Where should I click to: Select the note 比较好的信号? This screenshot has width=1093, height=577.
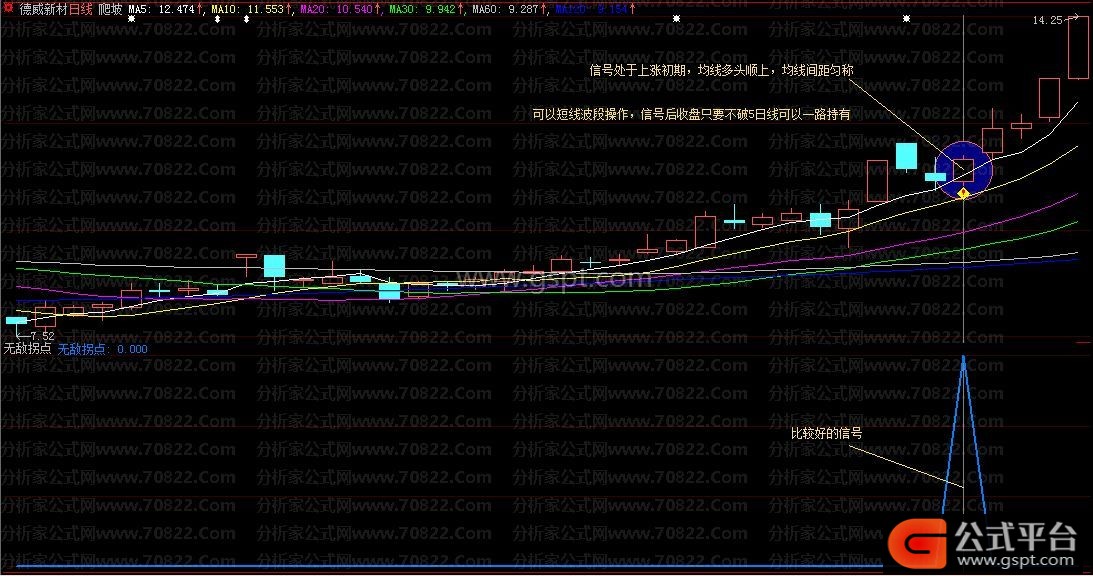(x=826, y=433)
